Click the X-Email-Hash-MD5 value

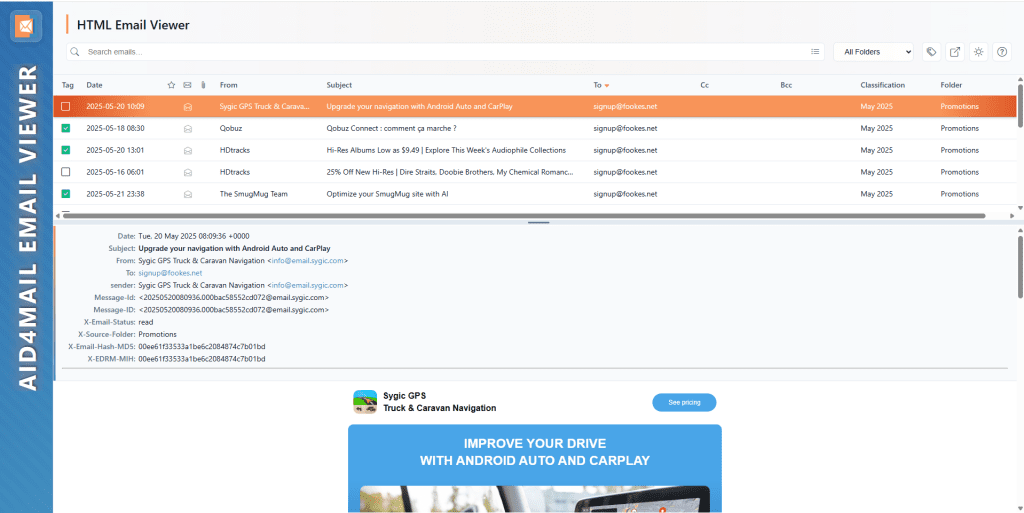click(x=202, y=347)
